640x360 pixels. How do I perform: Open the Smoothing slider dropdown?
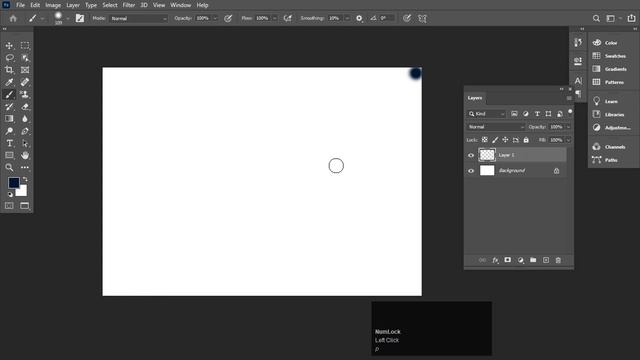[x=347, y=18]
